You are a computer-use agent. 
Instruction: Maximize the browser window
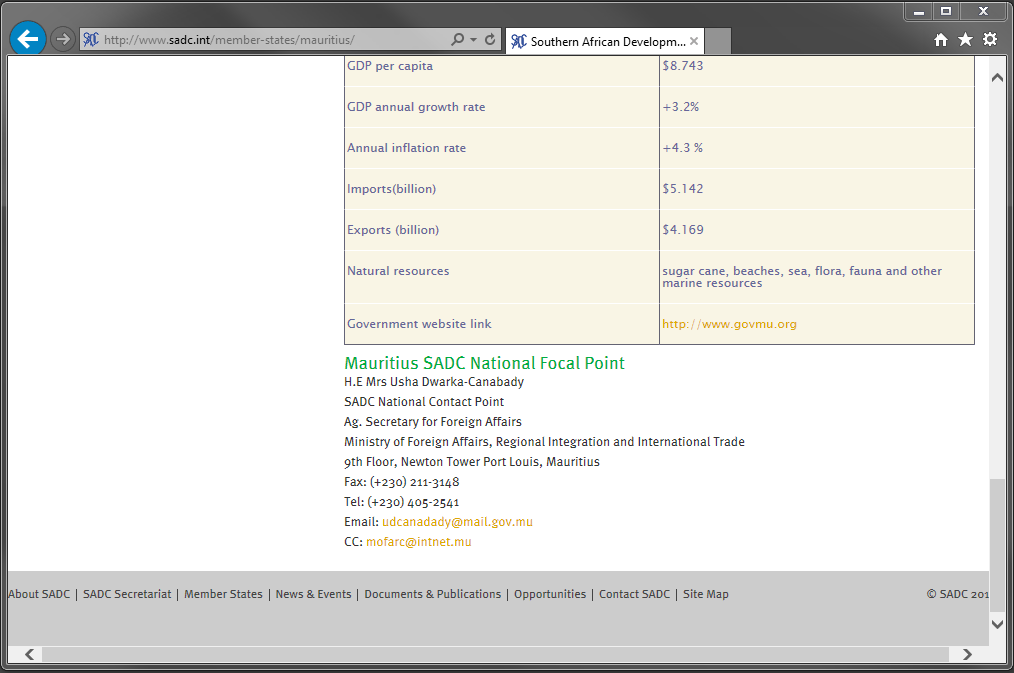(946, 12)
